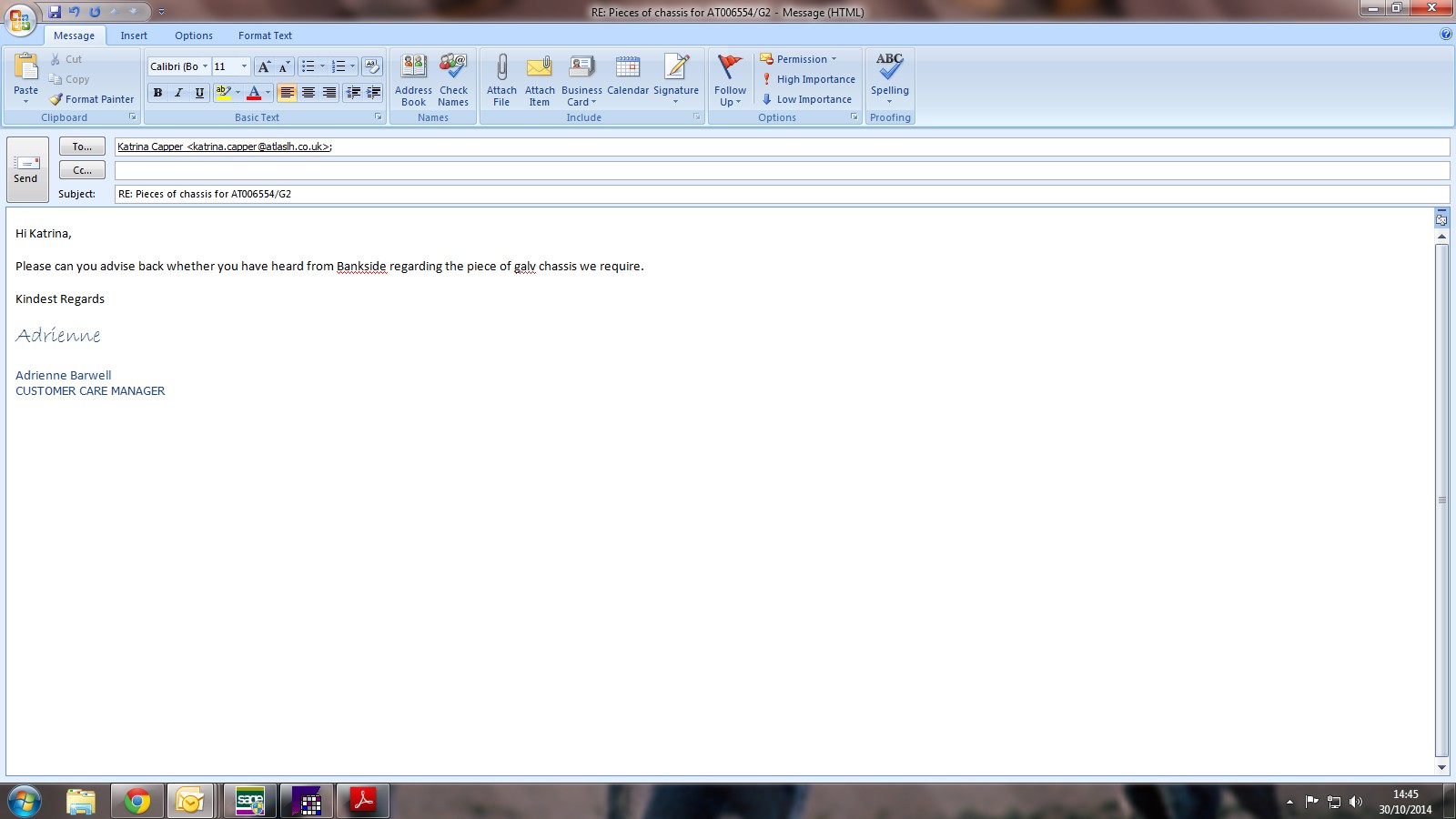Click into the Subject field
The image size is (1456, 819).
pos(782,194)
